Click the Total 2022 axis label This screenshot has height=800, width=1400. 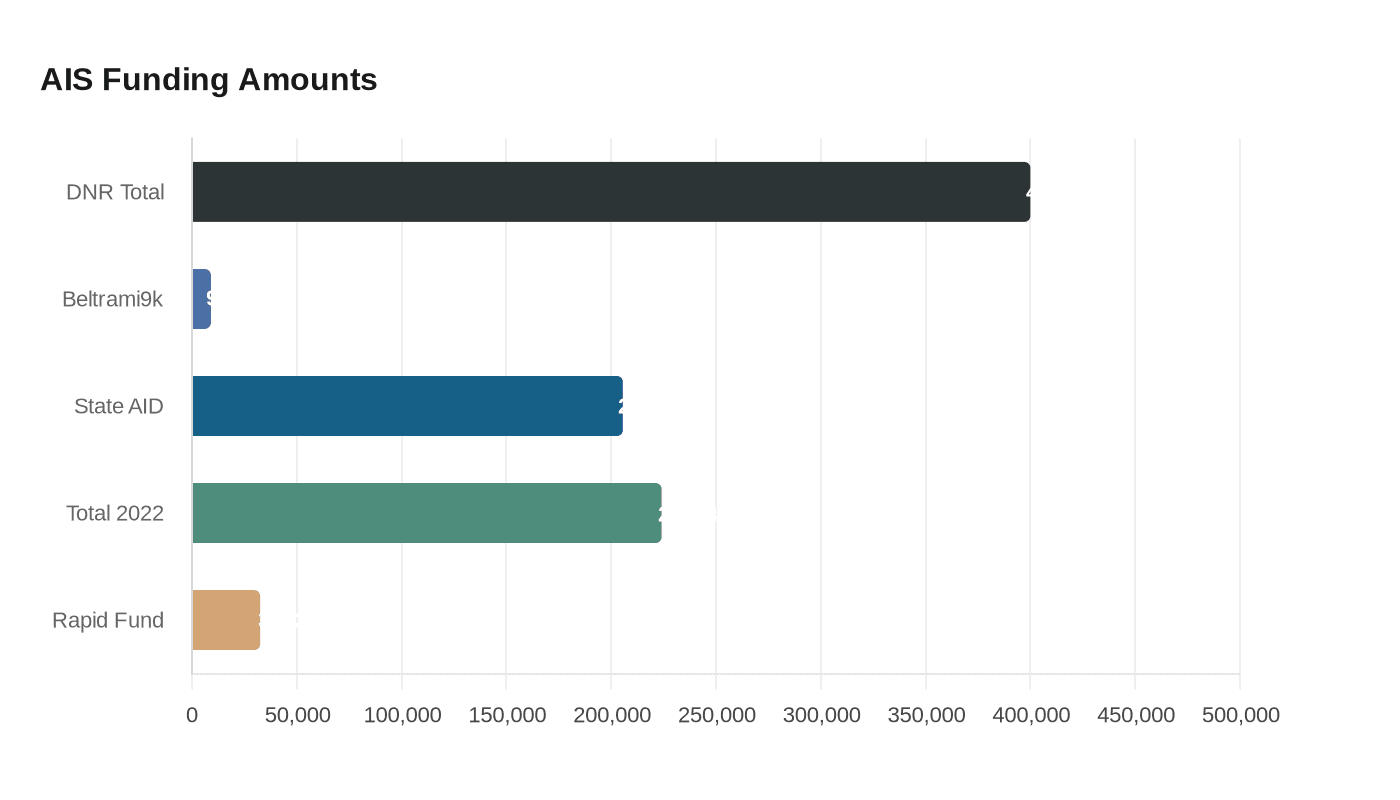pyautogui.click(x=115, y=513)
